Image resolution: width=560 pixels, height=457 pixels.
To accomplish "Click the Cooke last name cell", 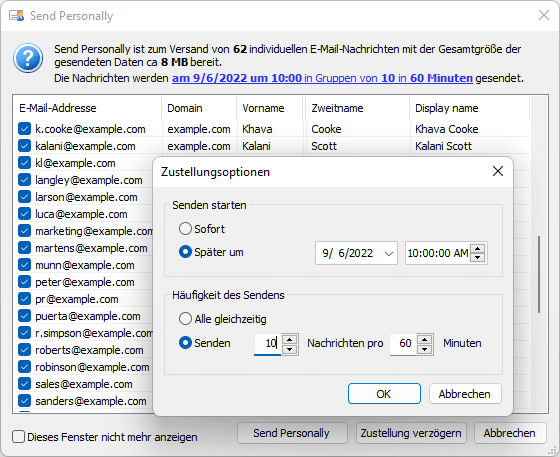I will click(326, 129).
